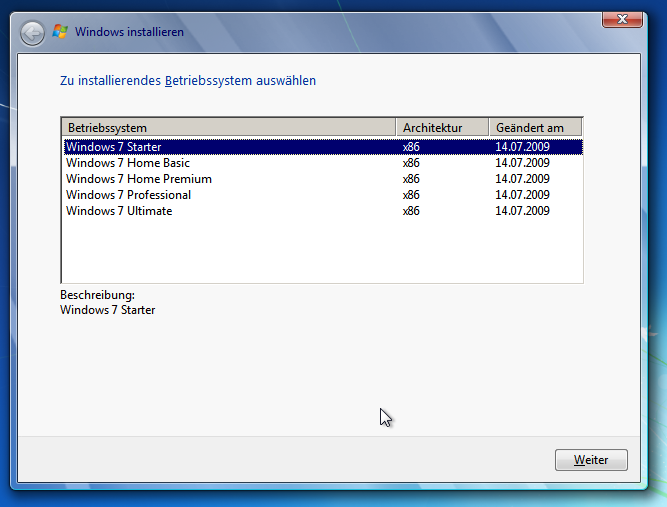
Task: Click x86 cell in Home Premium row
Action: click(411, 179)
